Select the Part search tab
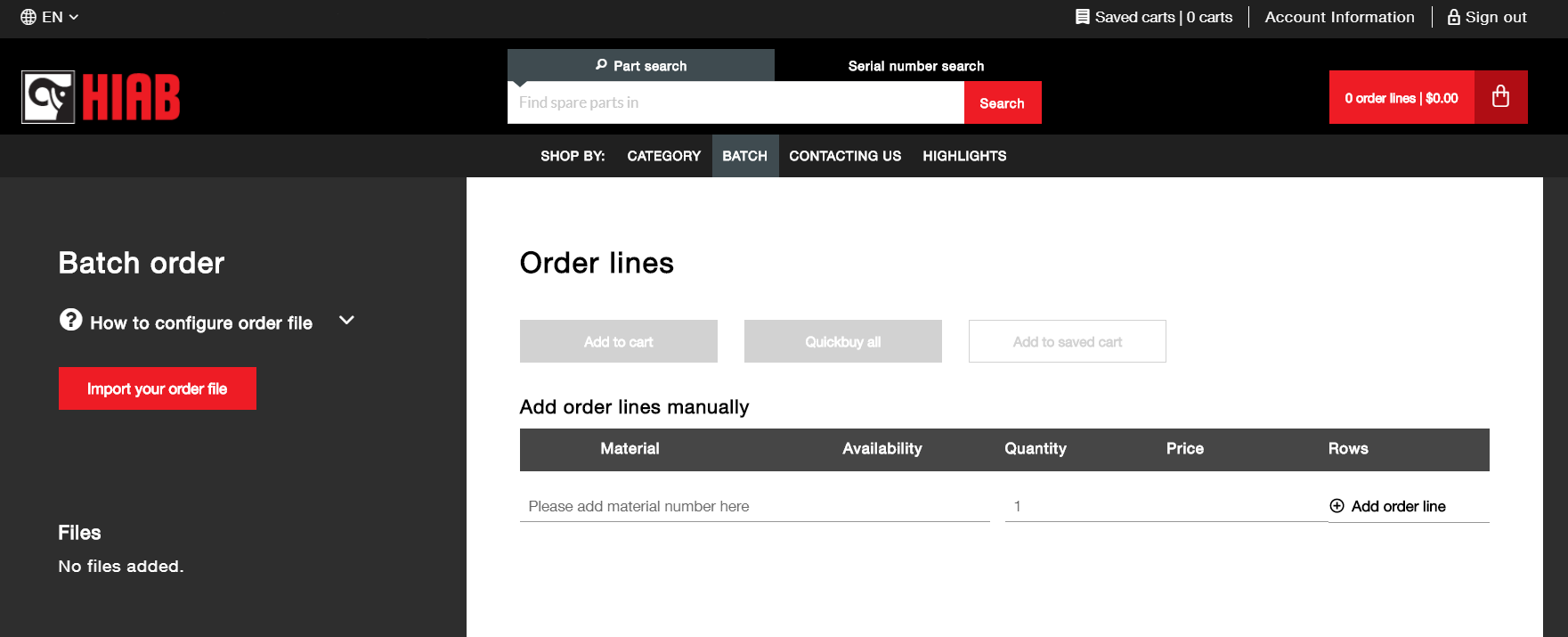 click(x=641, y=65)
